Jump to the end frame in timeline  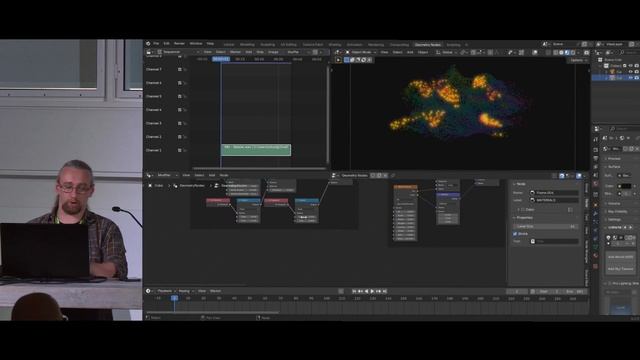point(384,291)
